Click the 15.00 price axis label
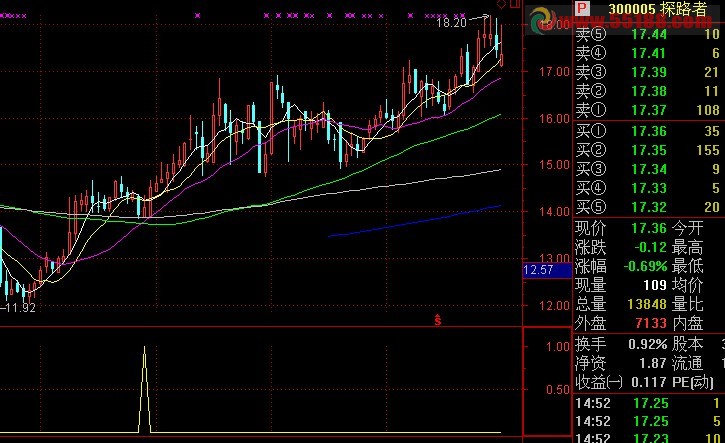 tap(554, 165)
